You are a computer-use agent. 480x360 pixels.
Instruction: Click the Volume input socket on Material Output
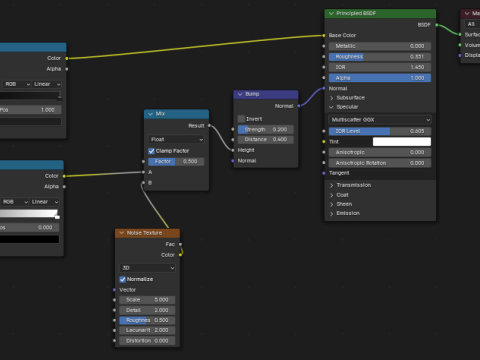[460, 45]
